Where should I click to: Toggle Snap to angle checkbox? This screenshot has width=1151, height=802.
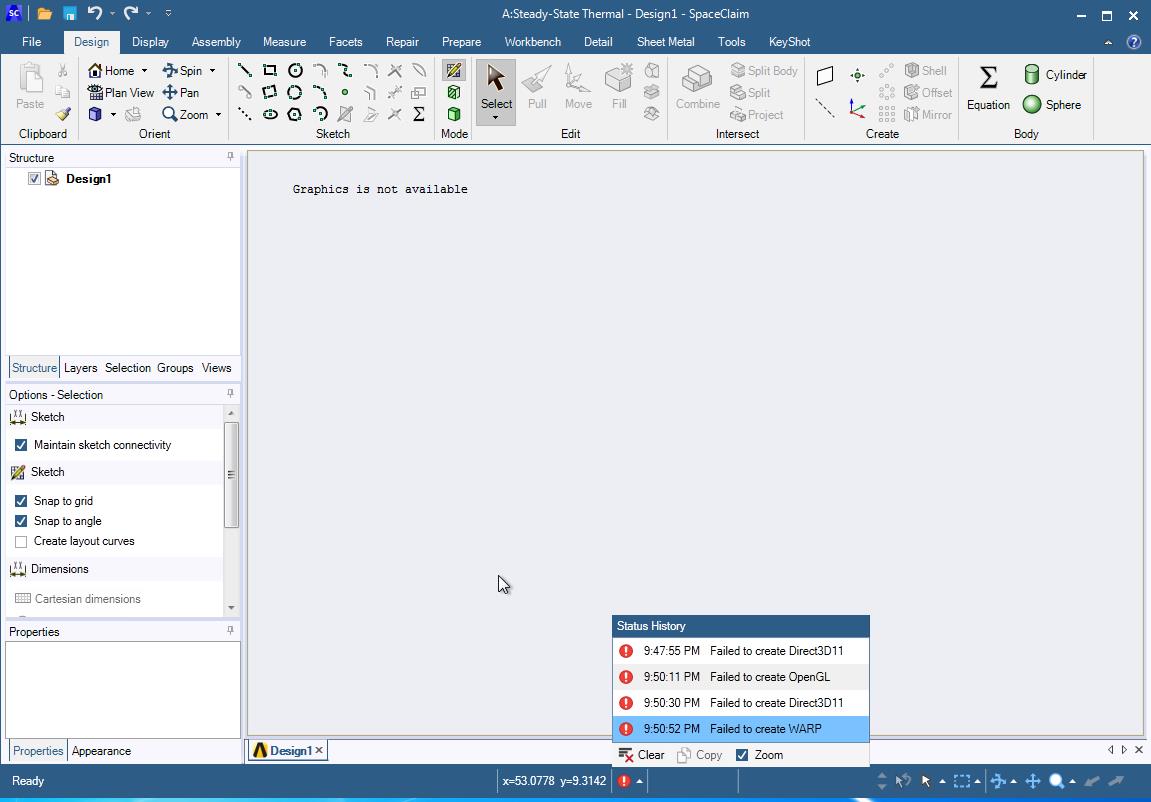[21, 521]
